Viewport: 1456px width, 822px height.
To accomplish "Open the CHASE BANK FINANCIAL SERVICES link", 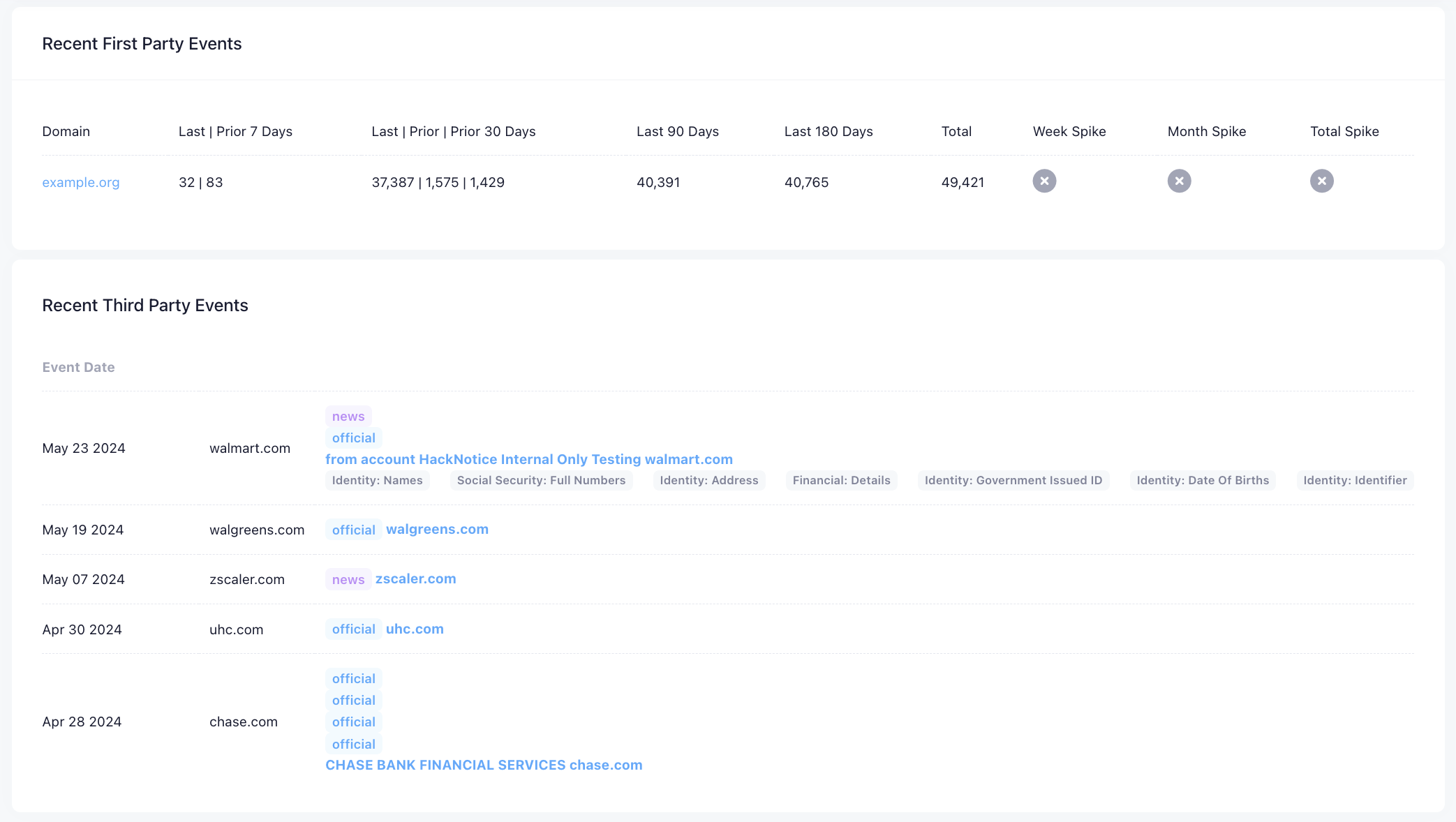I will (484, 765).
